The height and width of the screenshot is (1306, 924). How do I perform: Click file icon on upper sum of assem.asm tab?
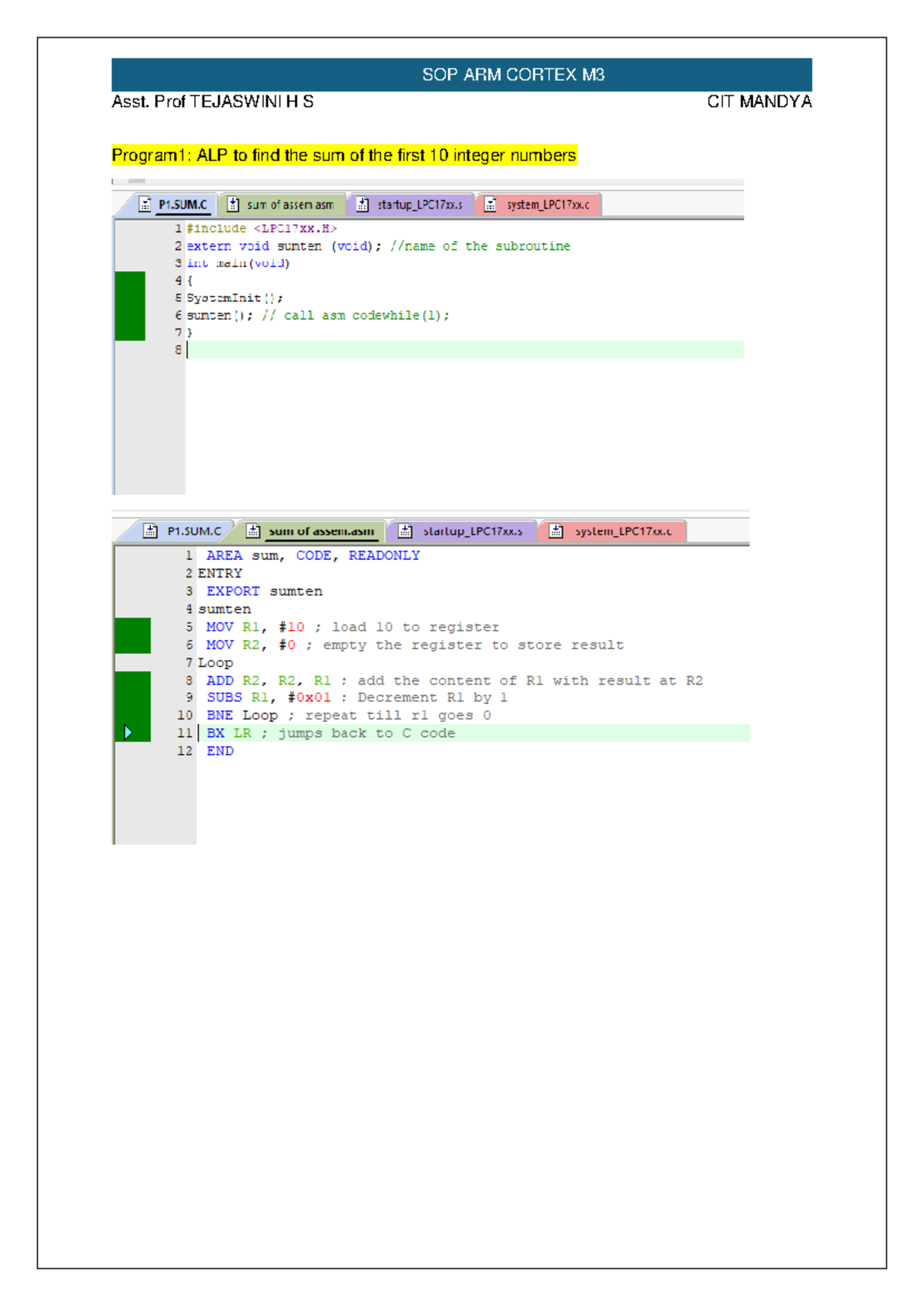pyautogui.click(x=233, y=205)
